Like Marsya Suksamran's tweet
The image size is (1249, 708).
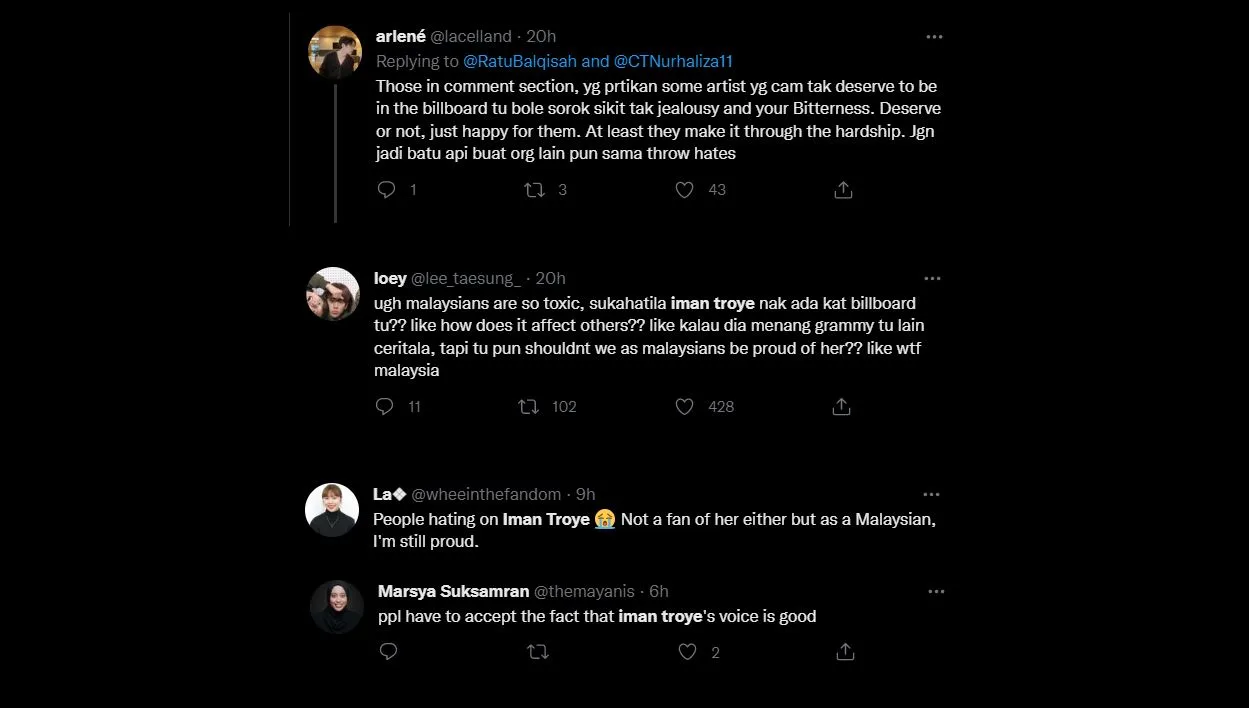click(x=687, y=652)
